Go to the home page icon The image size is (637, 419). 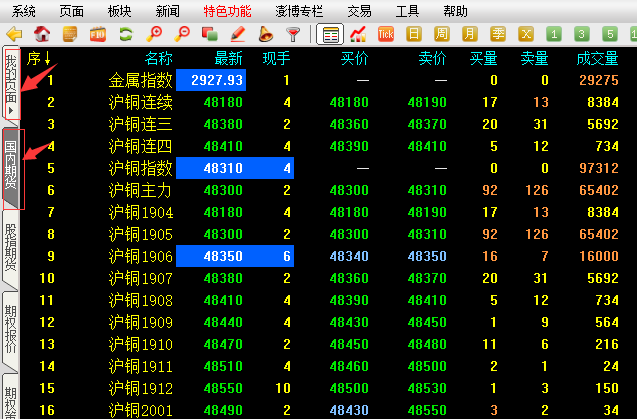[42, 34]
